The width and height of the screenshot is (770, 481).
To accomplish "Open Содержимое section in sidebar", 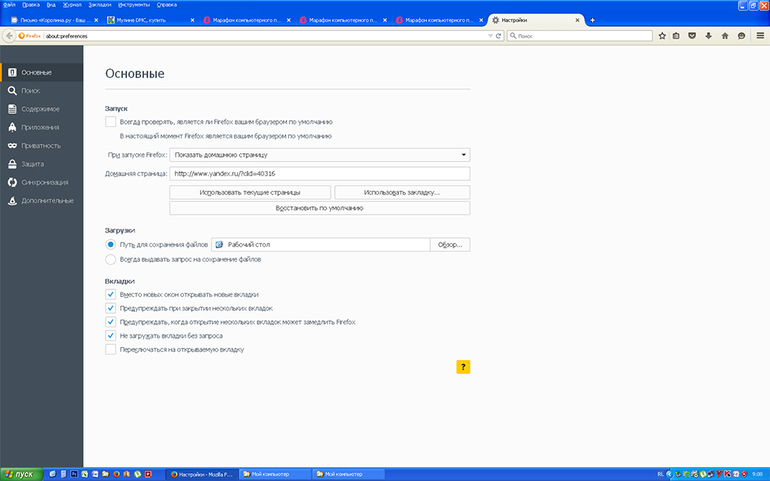I will (42, 109).
